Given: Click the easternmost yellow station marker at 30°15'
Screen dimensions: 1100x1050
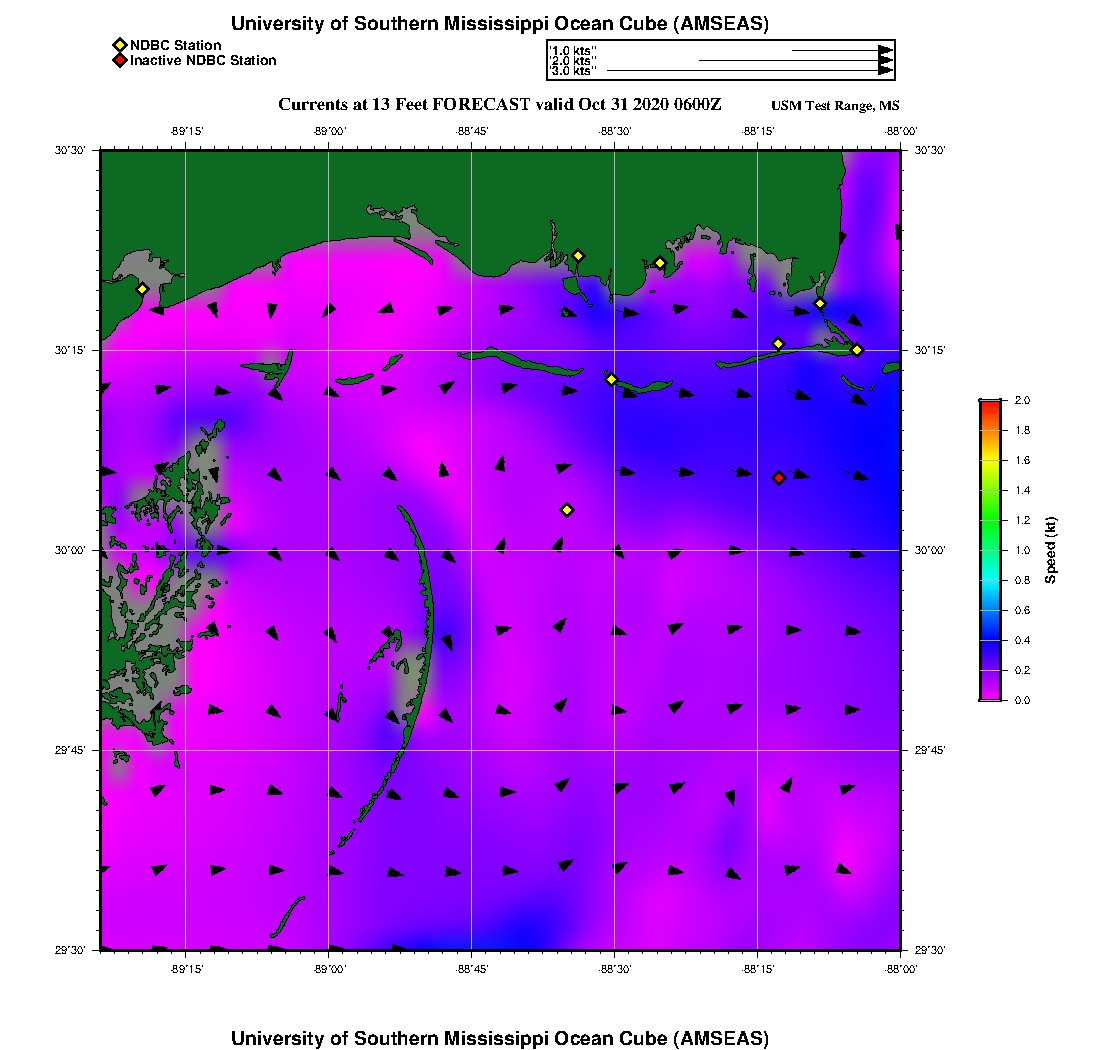Looking at the screenshot, I should tap(857, 350).
